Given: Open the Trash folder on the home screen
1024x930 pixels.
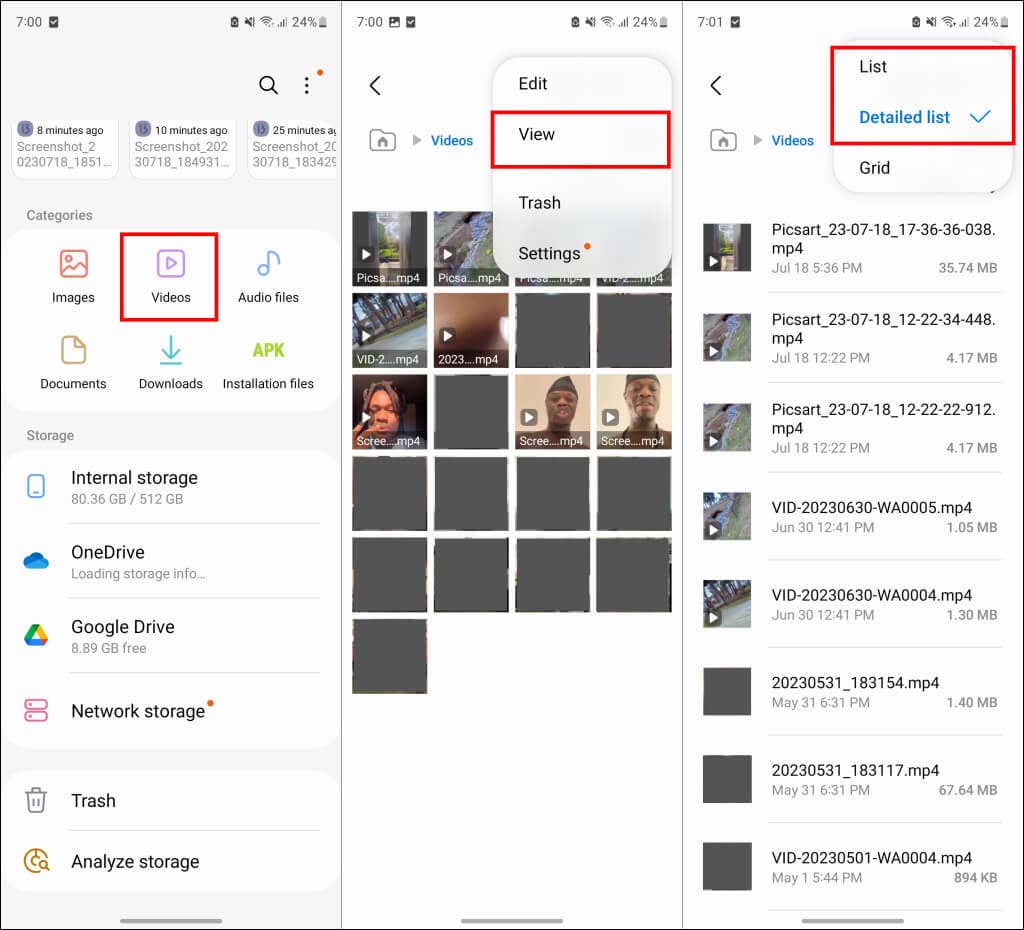Looking at the screenshot, I should pos(93,800).
